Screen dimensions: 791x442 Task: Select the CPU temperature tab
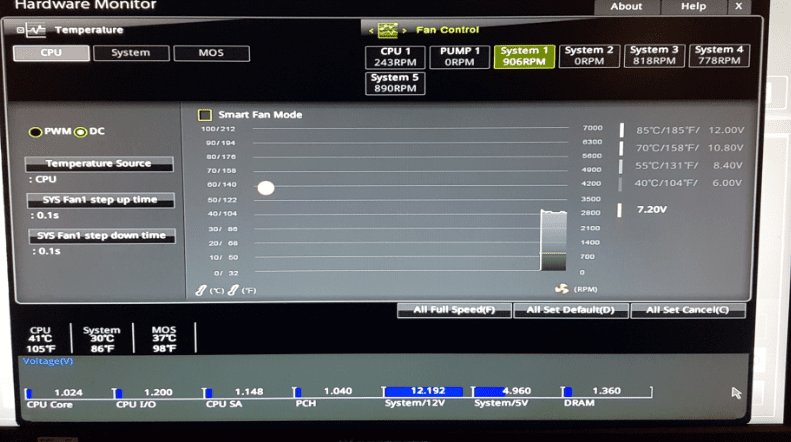[x=51, y=53]
